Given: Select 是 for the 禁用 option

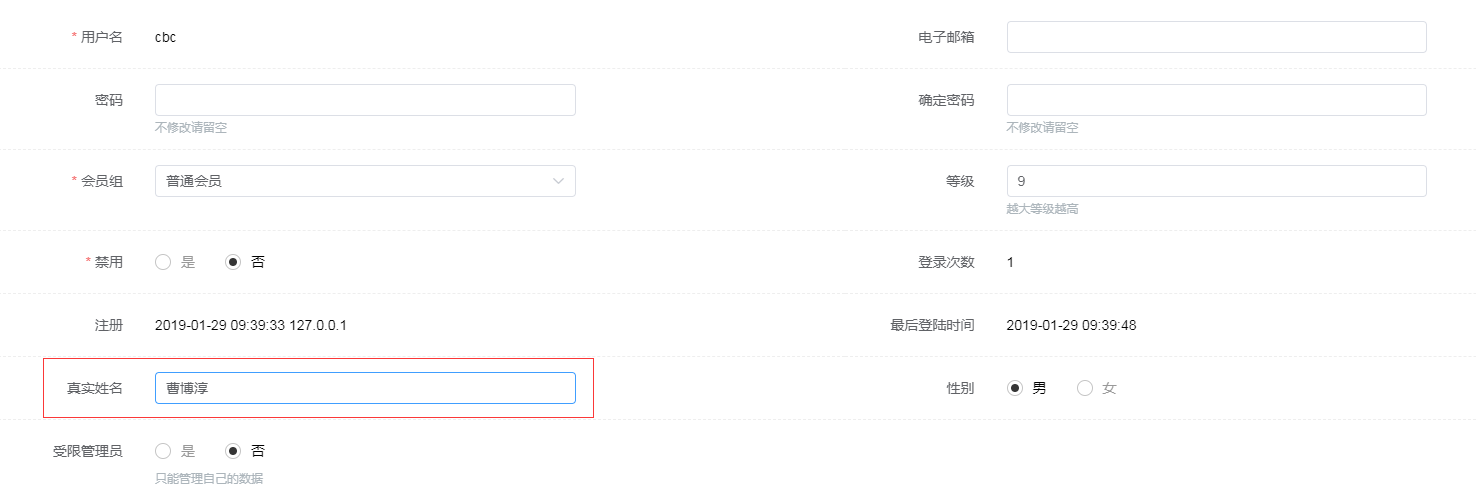Looking at the screenshot, I should (164, 262).
